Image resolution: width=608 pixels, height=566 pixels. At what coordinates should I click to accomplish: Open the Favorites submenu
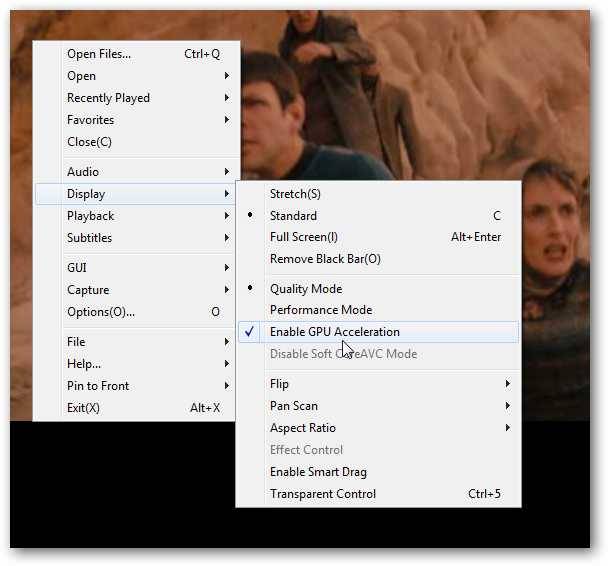(x=135, y=120)
